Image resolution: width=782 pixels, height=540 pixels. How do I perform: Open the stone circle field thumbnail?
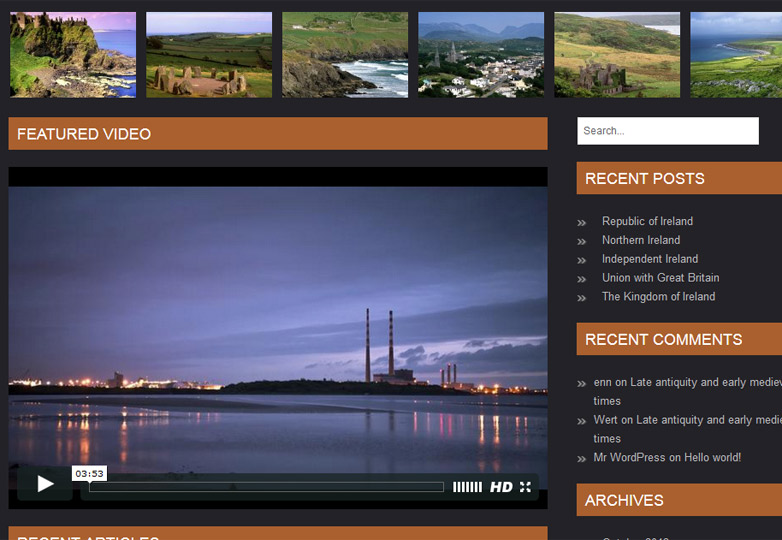(x=209, y=55)
